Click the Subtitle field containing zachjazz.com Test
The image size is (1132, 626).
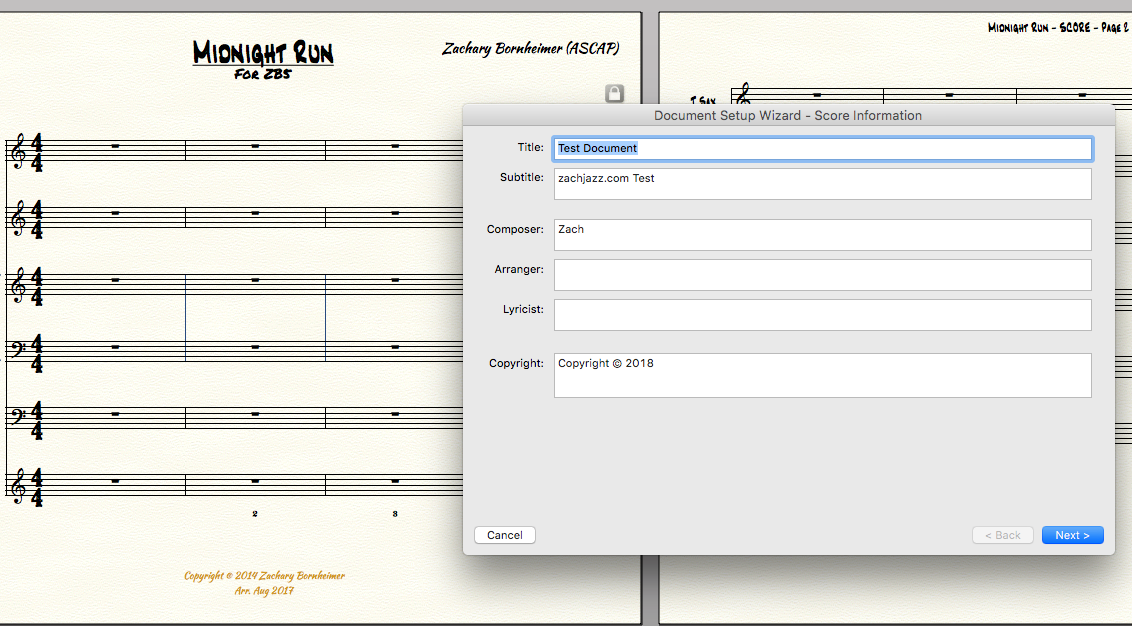822,184
